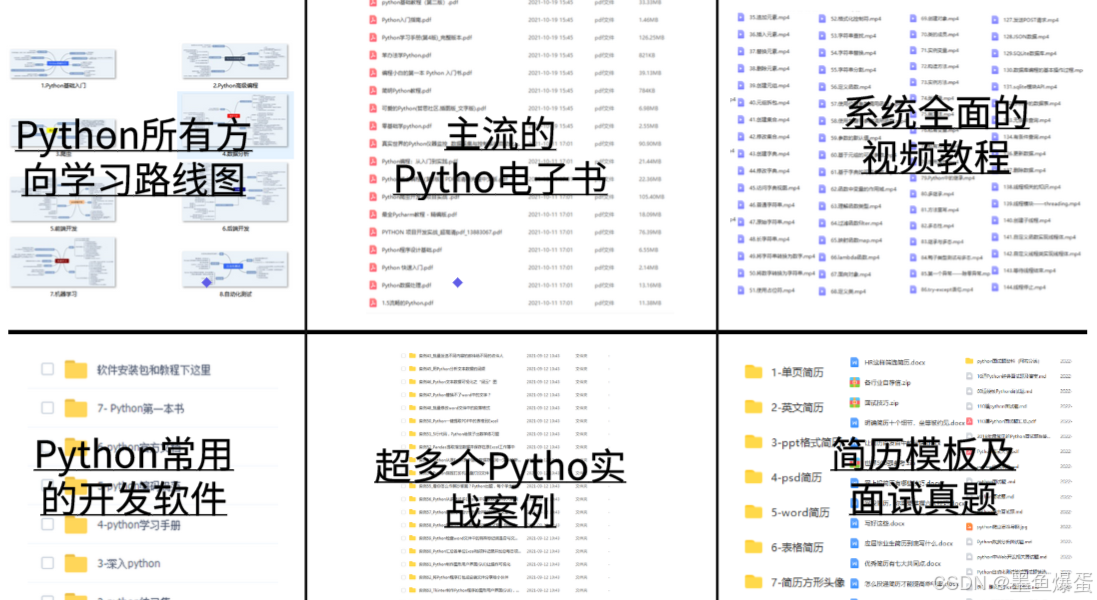
Task: Click the 5-word简历 folder icon
Action: (754, 512)
